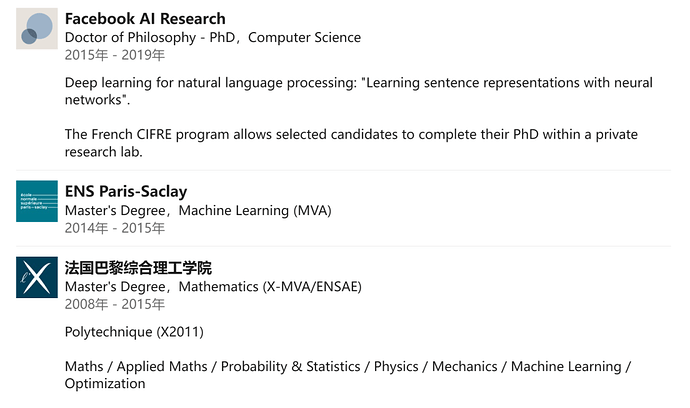Click the Polytechnique (X2011) line
Screen dimensions: 690x408
click(134, 331)
